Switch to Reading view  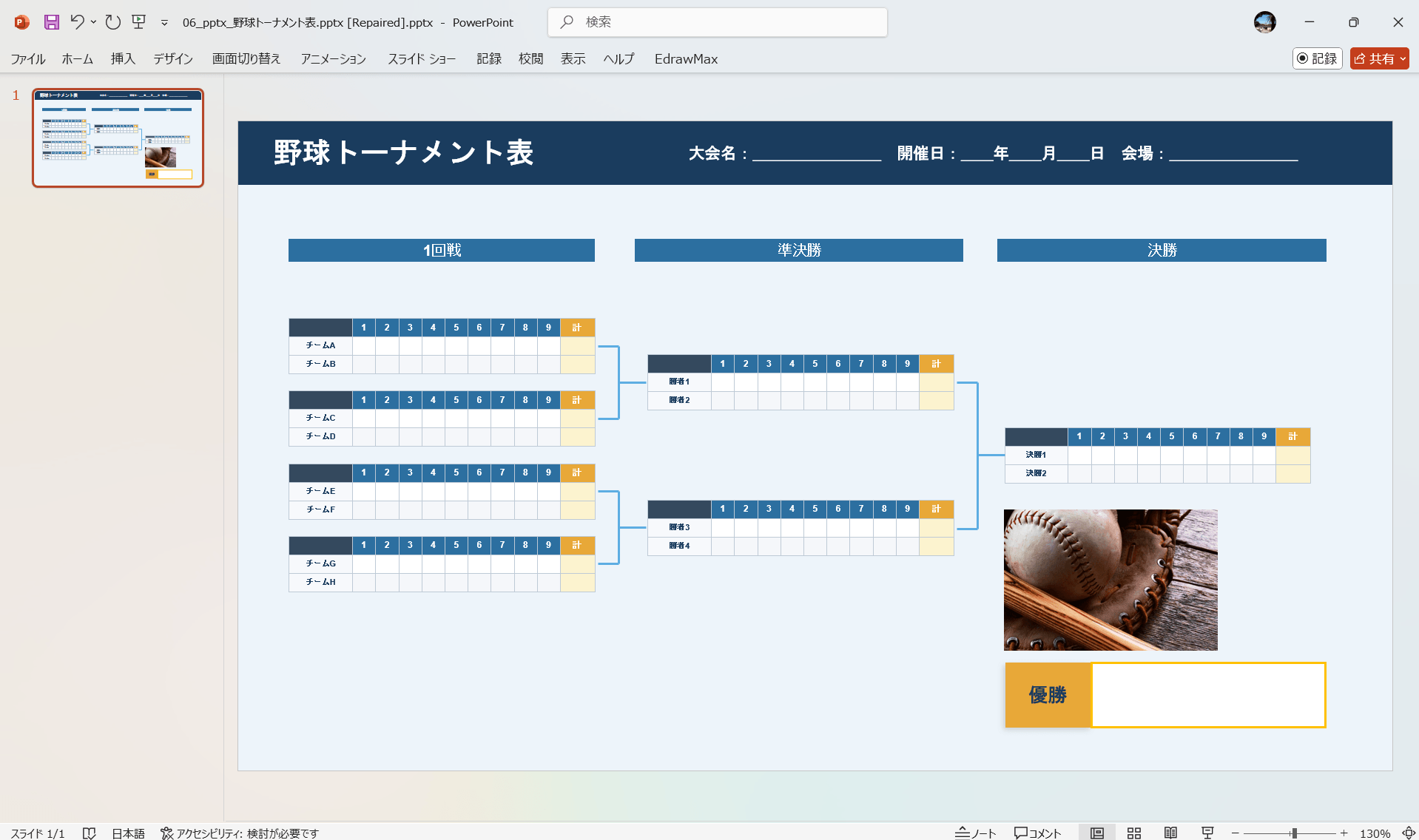pyautogui.click(x=1170, y=833)
